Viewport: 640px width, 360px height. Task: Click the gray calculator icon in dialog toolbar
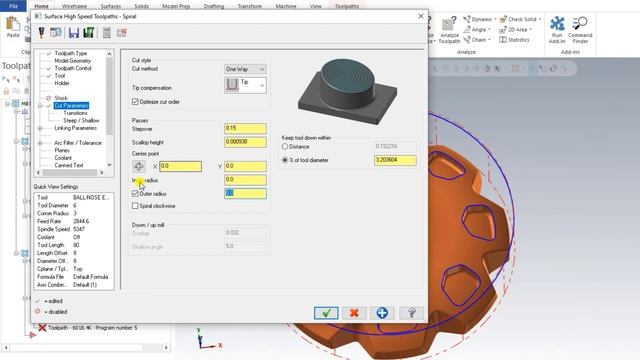pyautogui.click(x=107, y=33)
